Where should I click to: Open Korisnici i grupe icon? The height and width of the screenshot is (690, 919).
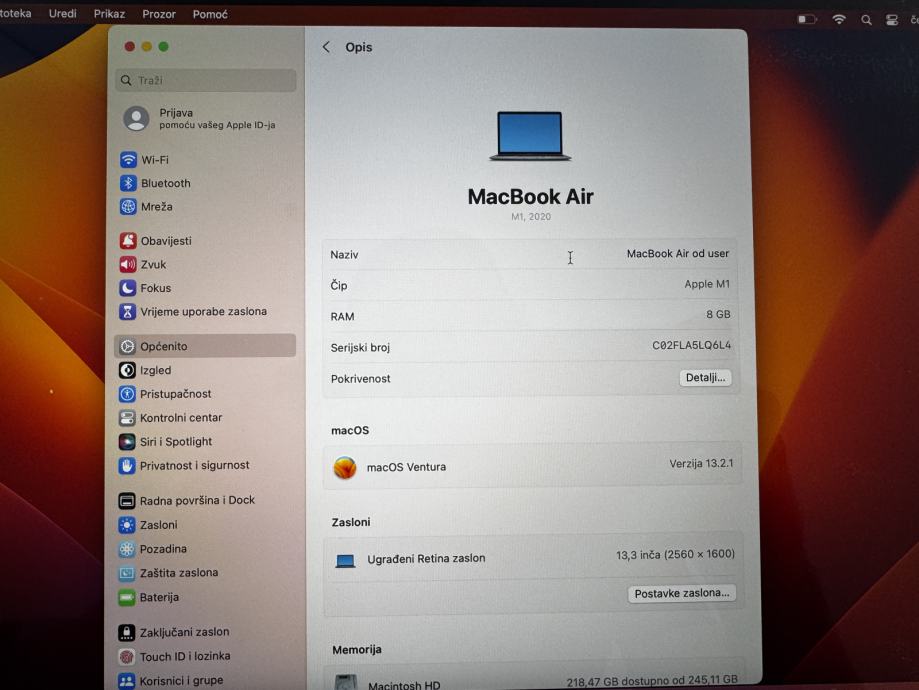coord(127,681)
